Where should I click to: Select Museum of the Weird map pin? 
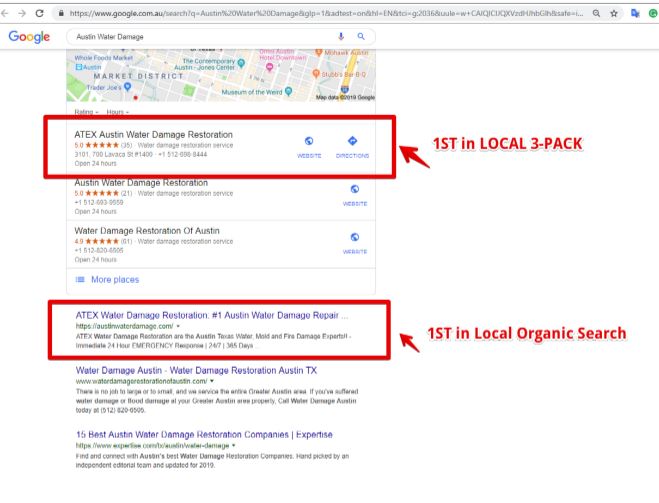coord(288,91)
